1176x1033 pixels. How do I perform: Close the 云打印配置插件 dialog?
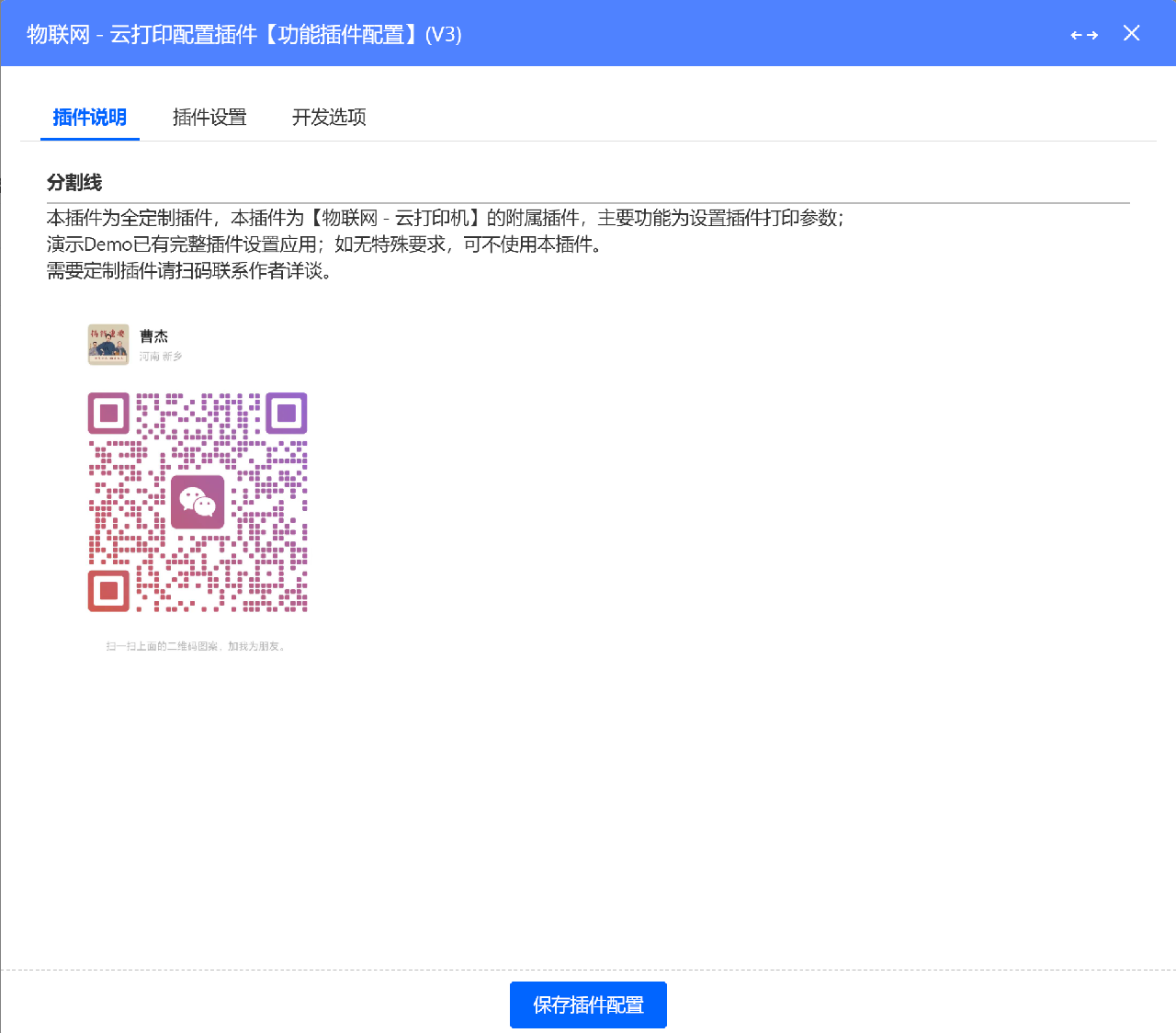(1132, 33)
